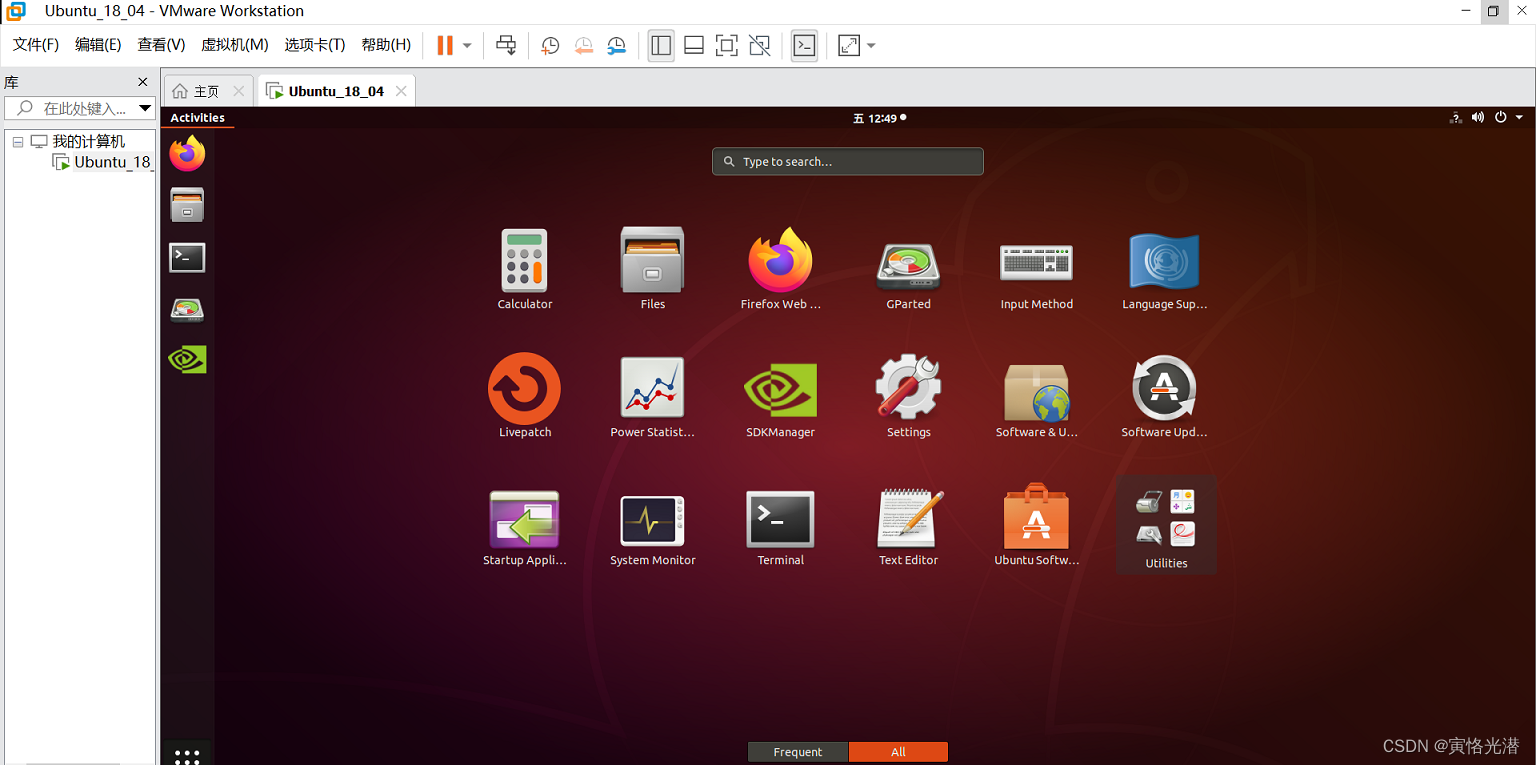Open the 编辑(E) menu
This screenshot has width=1536, height=765.
98,45
